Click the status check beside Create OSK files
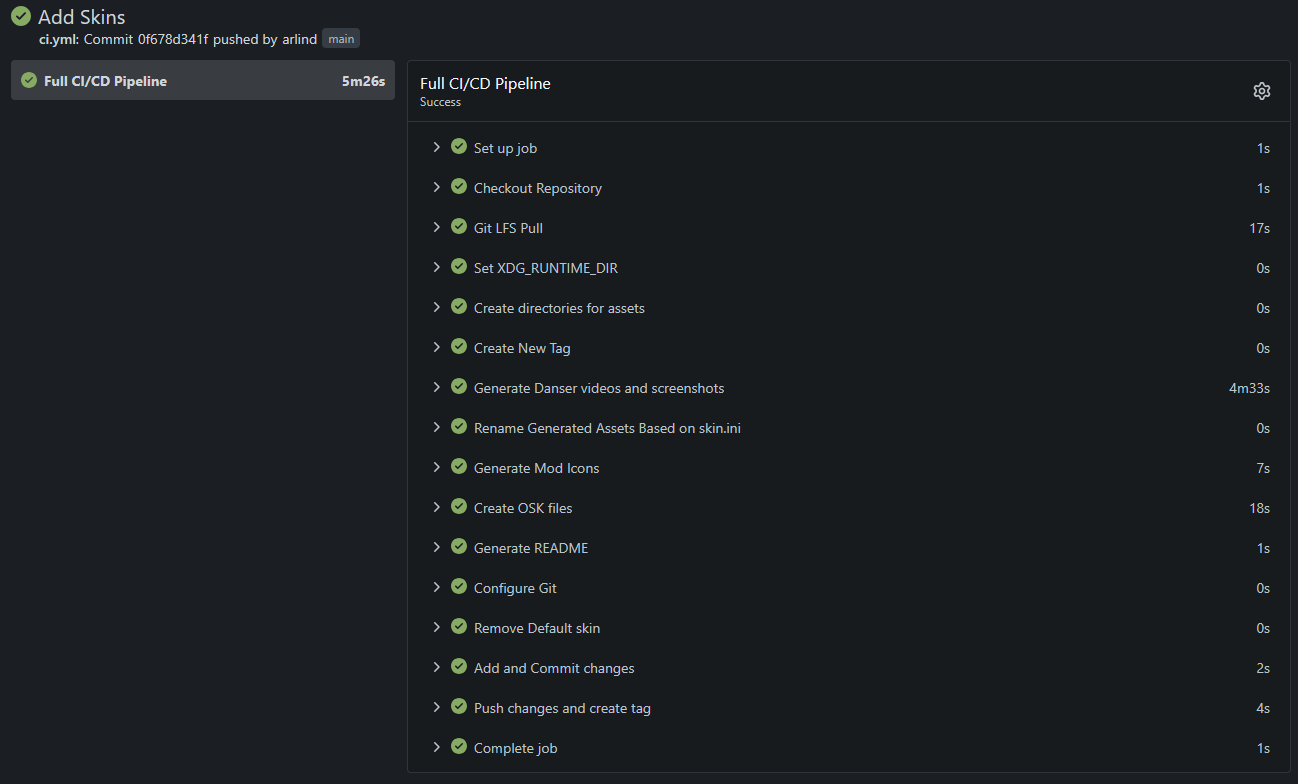The width and height of the screenshot is (1298, 784). [459, 507]
